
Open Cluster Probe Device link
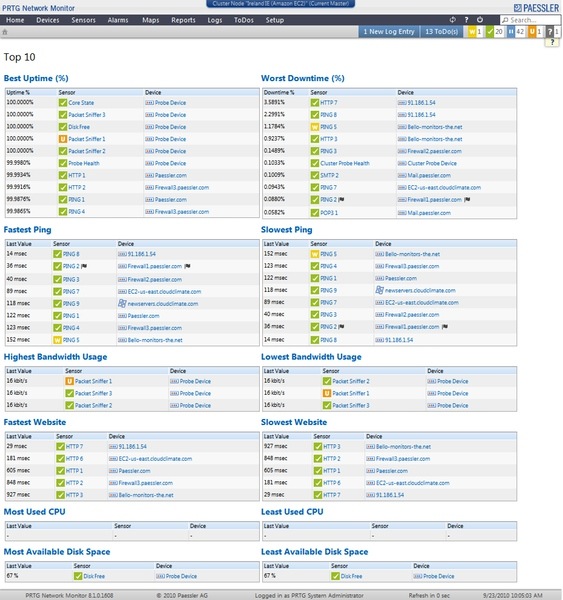pyautogui.click(x=432, y=163)
